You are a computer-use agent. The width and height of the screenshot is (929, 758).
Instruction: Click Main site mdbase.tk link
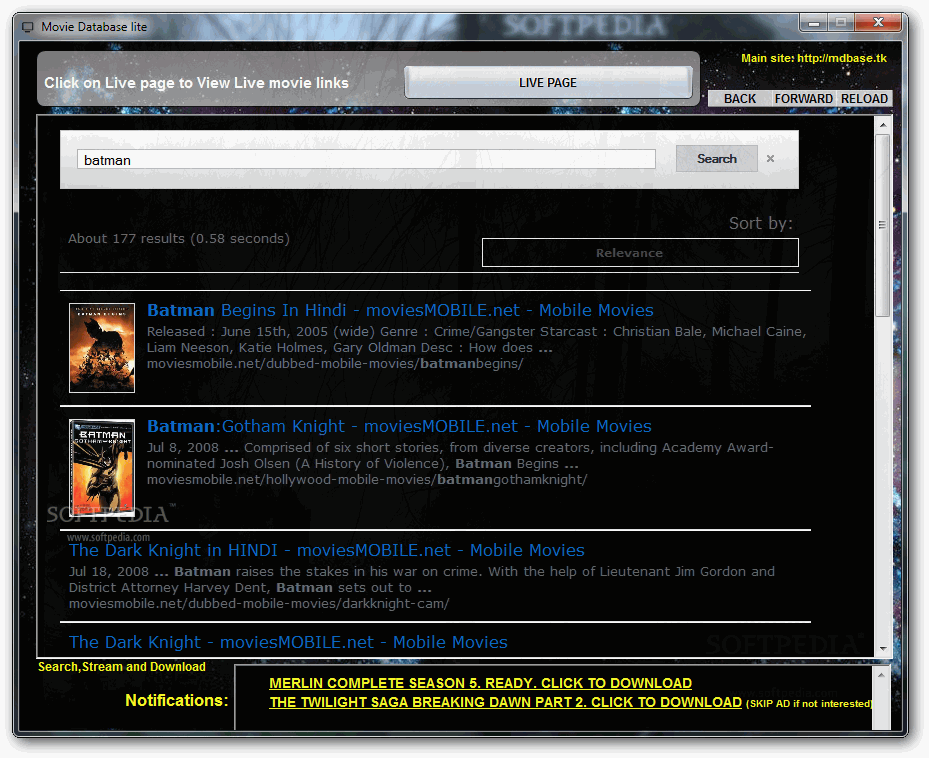point(814,58)
